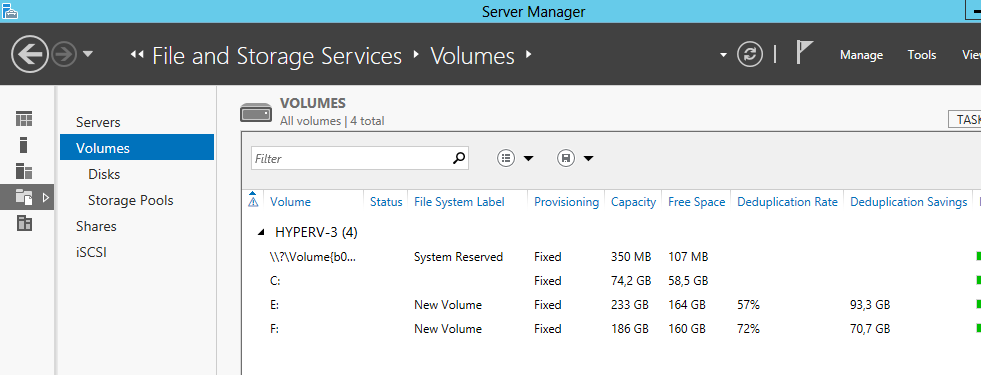Viewport: 981px width, 375px height.
Task: Click the double-chevron breadcrumb back icon
Action: (x=136, y=55)
